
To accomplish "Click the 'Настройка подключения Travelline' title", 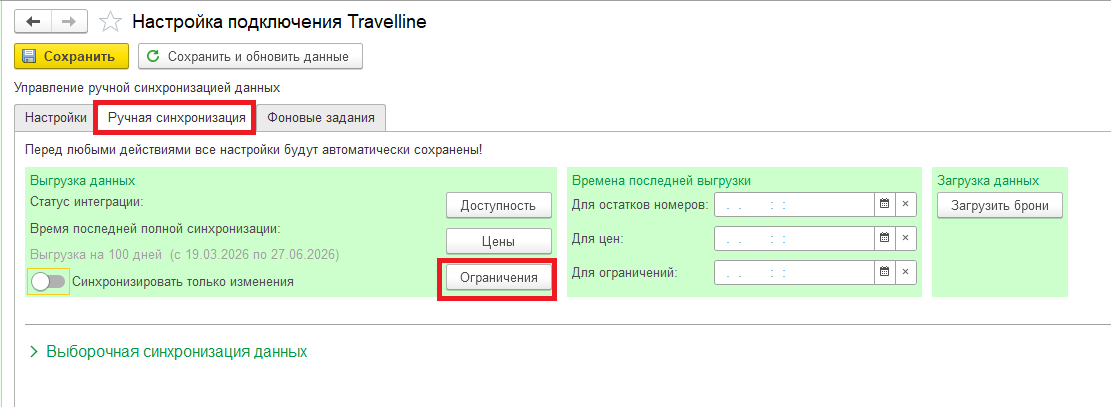I will pyautogui.click(x=280, y=22).
